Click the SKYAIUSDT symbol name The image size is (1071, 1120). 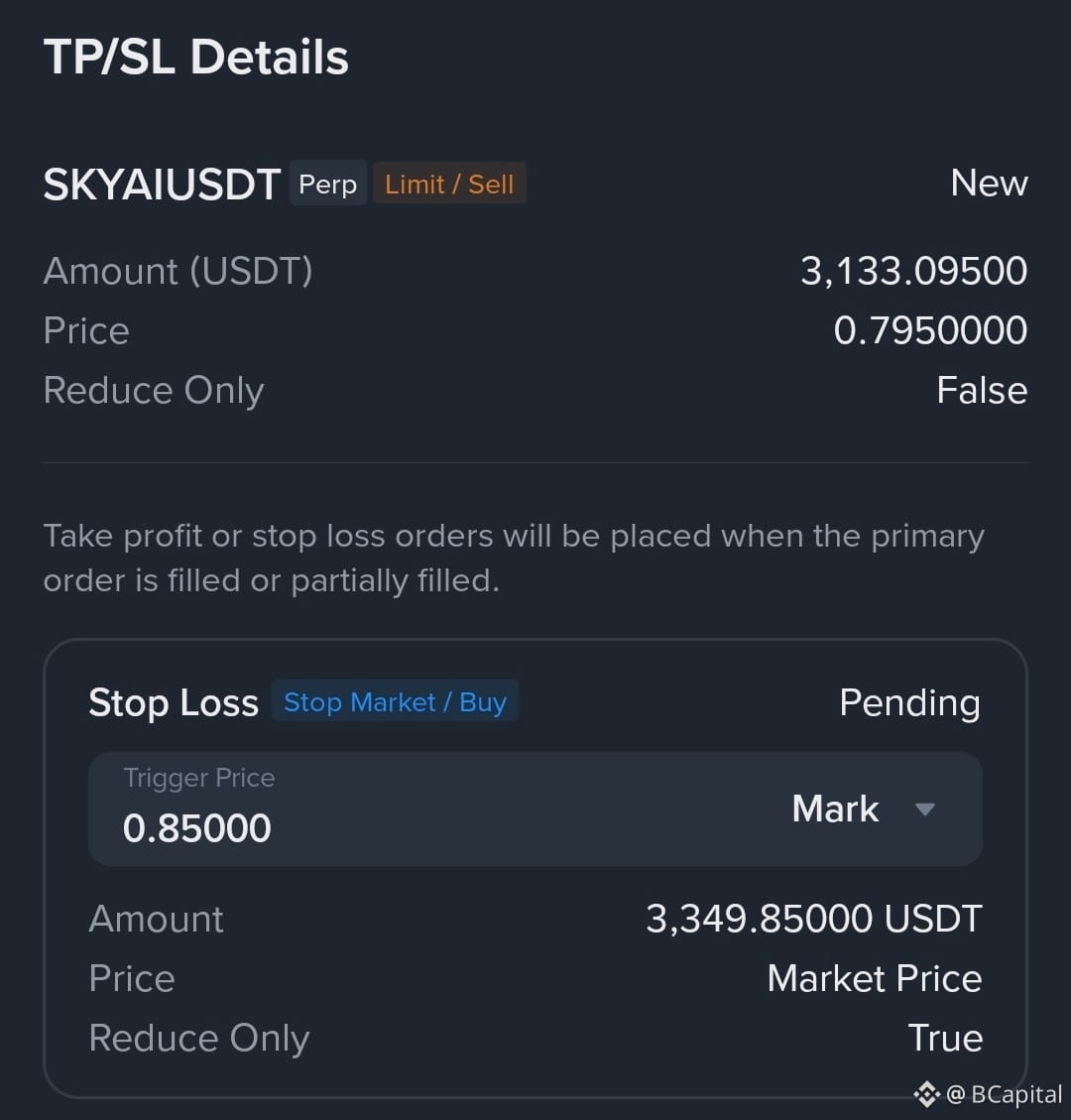162,185
